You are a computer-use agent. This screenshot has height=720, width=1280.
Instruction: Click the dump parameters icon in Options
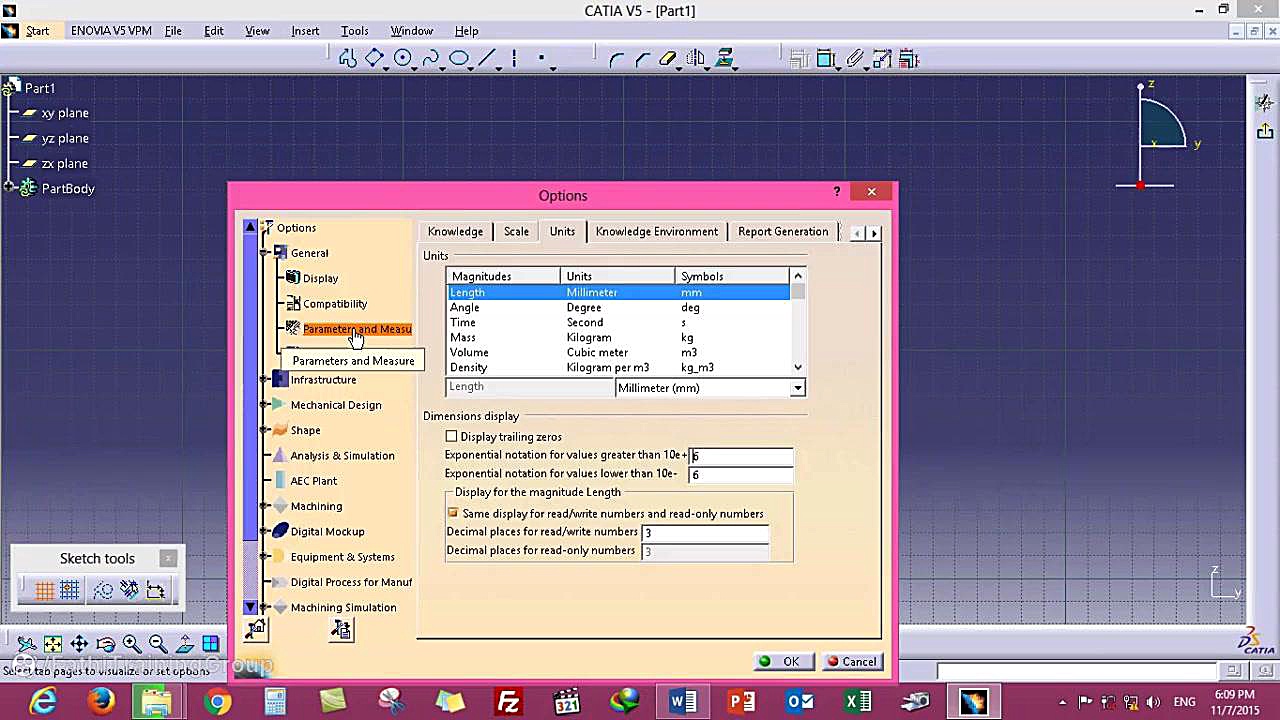(341, 629)
